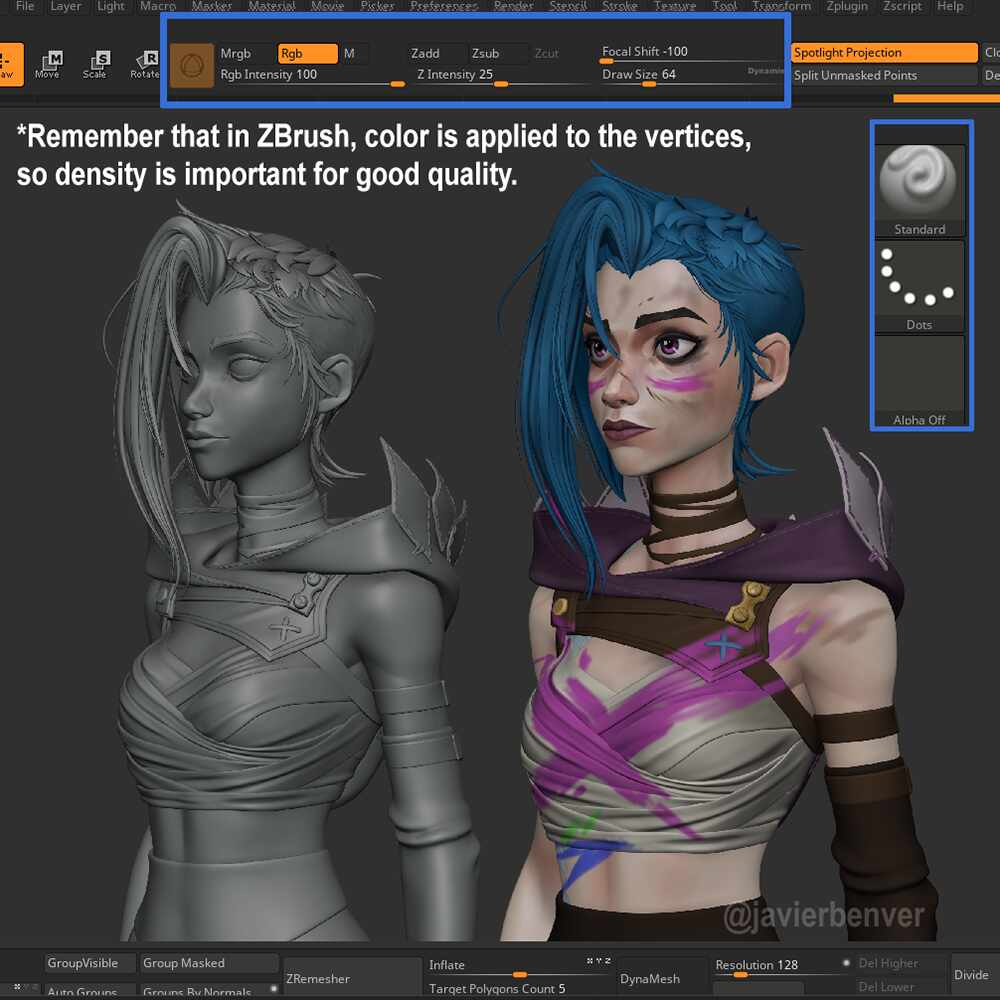The image size is (1000, 1000).
Task: Open the Material menu
Action: (272, 6)
